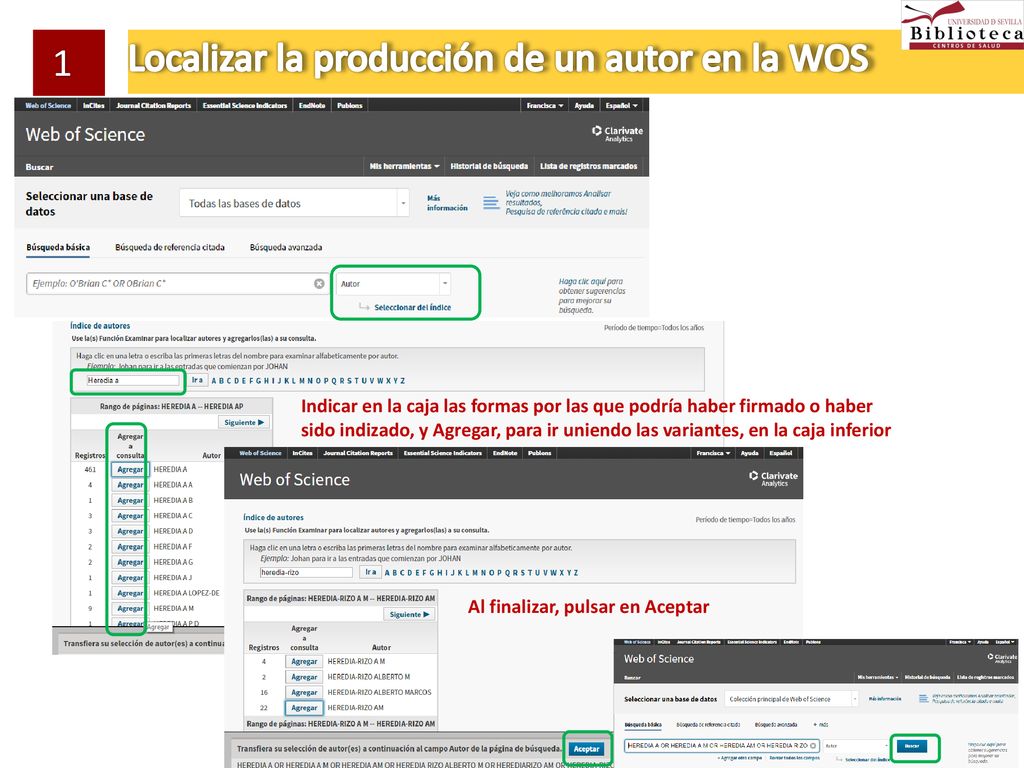Click letter A in the heredia-rizo index

387,573
